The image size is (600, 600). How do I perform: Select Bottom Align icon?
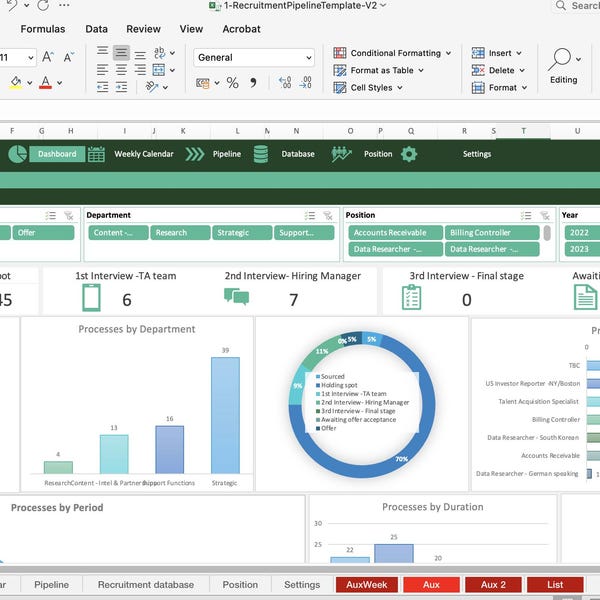[140, 55]
